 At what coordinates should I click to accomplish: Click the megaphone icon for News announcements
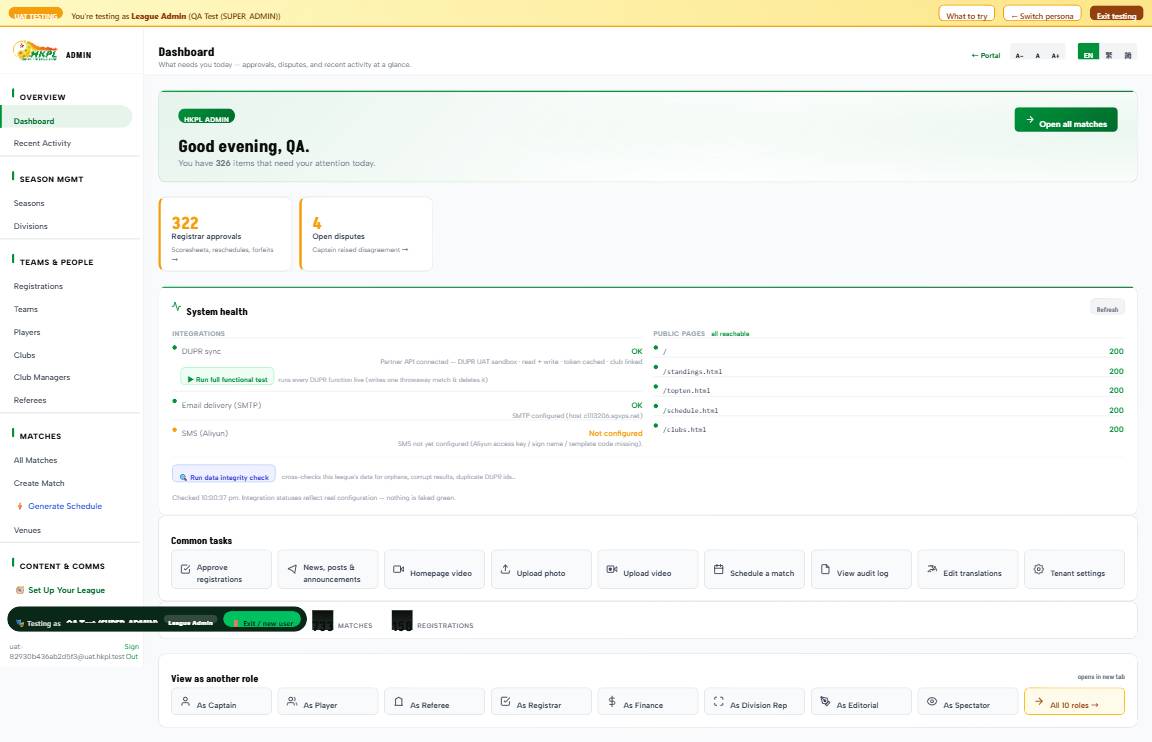click(x=292, y=569)
